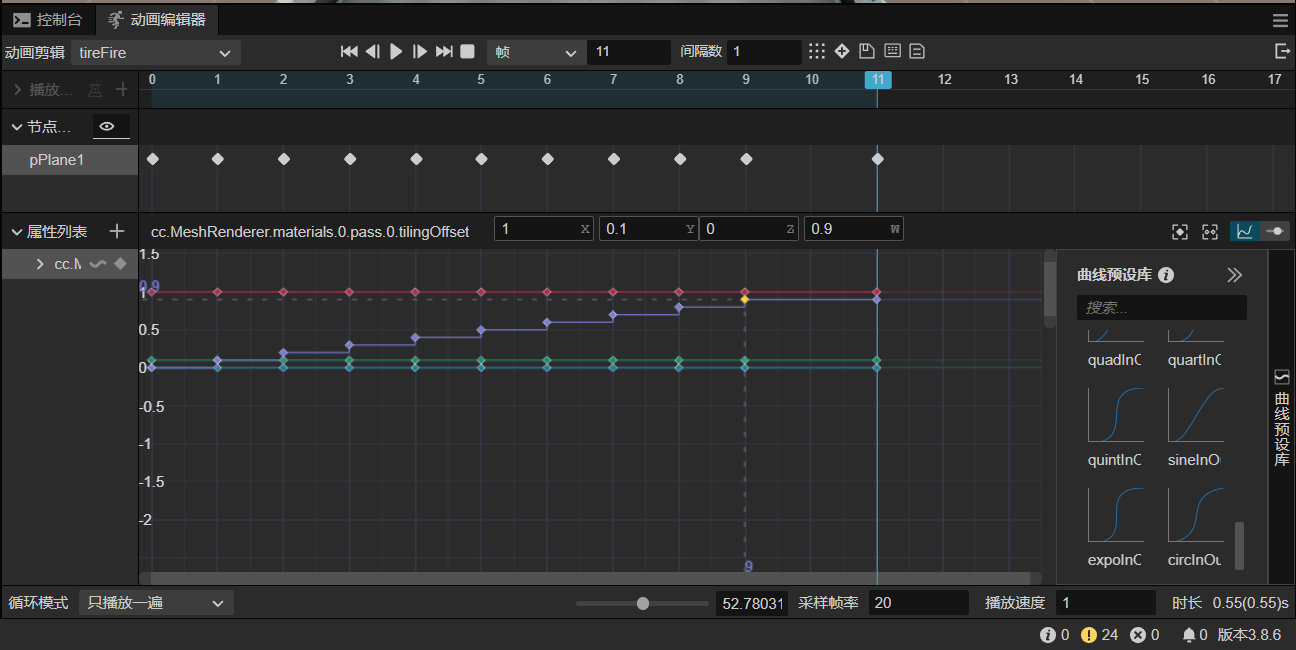Switch to keyframe dope sheet view

(1275, 231)
